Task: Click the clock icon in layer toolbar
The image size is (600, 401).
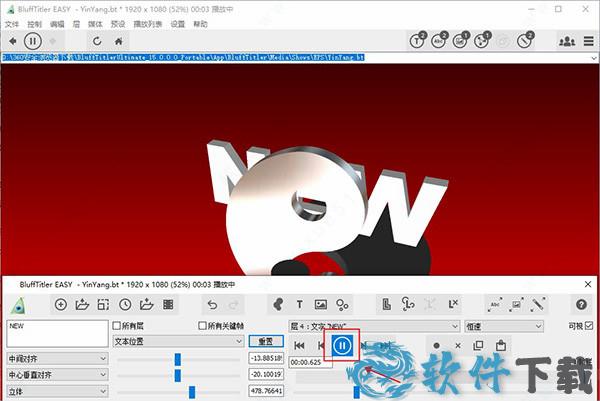Action: pos(125,304)
